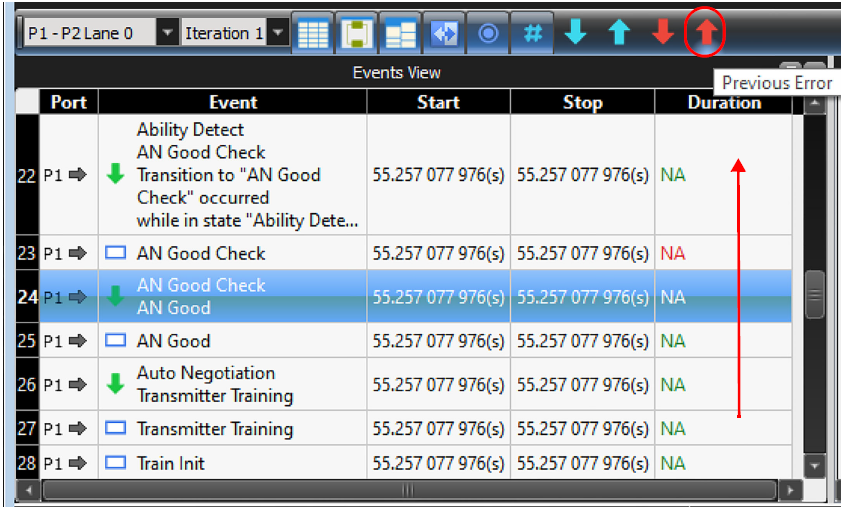Select the circular target toolbar icon
This screenshot has height=507, width=842.
click(488, 33)
